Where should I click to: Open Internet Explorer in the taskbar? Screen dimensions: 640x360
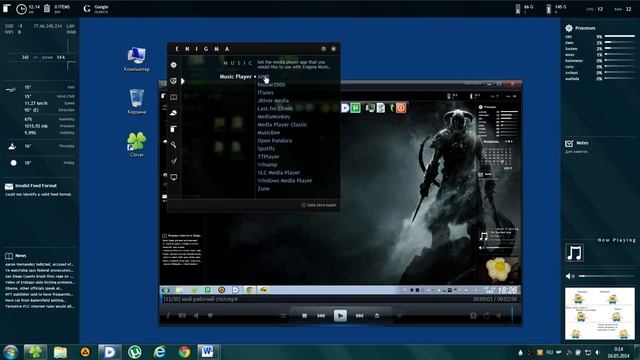tap(159, 352)
